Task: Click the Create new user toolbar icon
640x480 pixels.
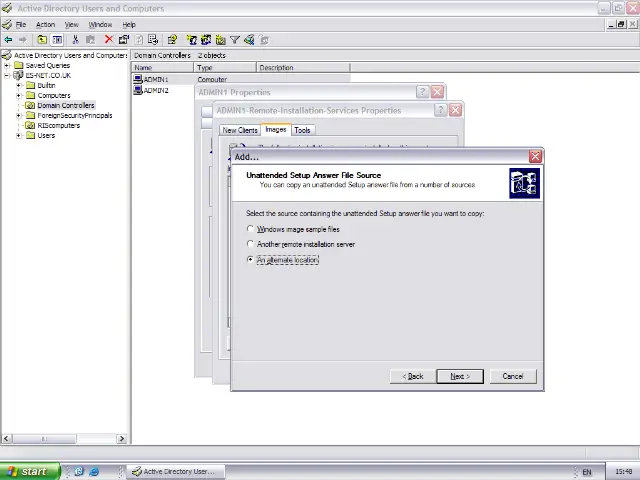Action: [x=191, y=40]
